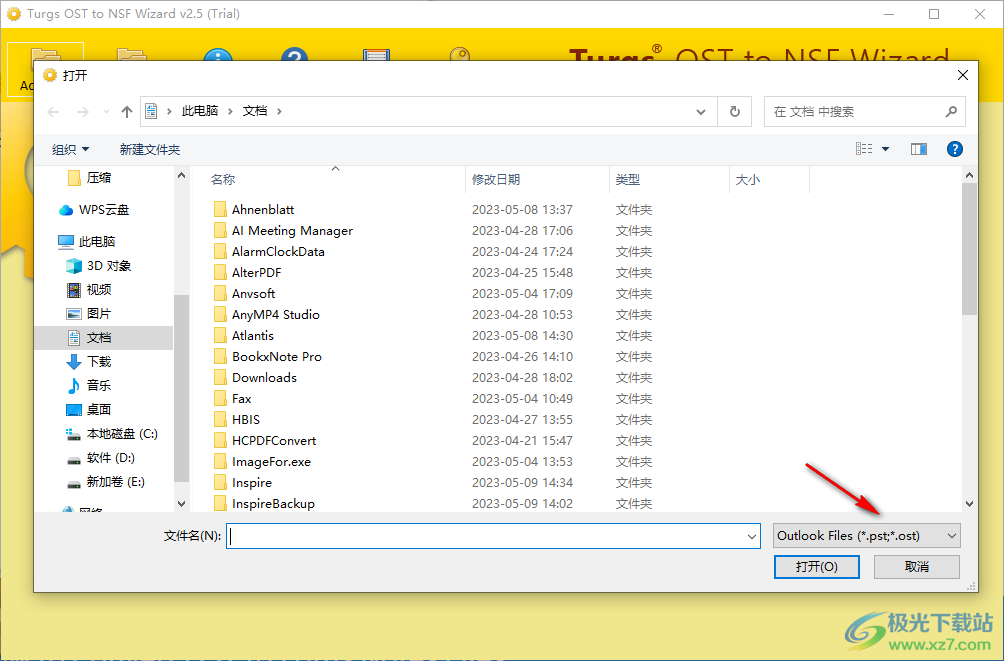Refresh the current folder view
Screen dimensions: 1004x661
(x=735, y=112)
